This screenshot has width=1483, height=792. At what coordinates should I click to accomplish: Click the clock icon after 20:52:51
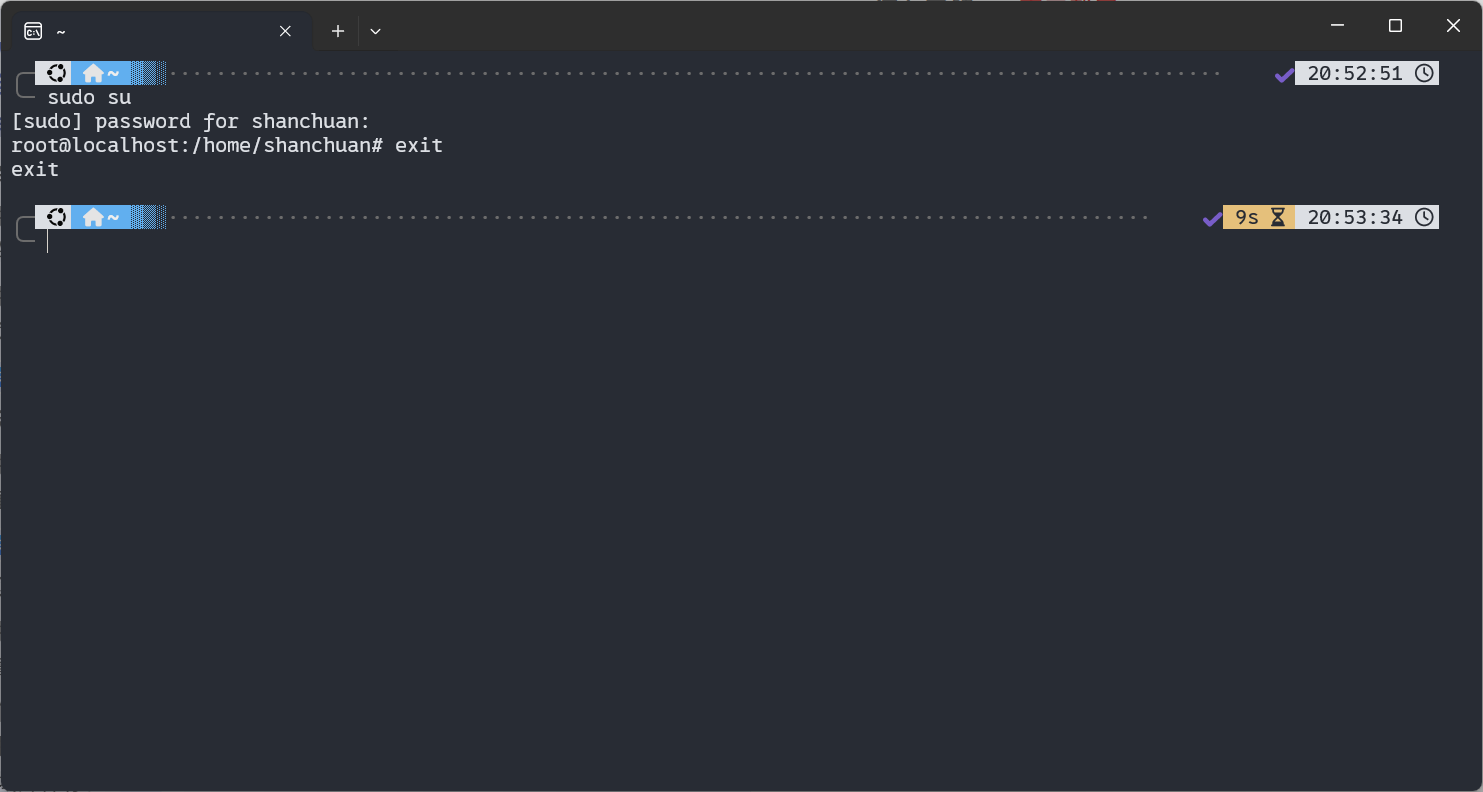click(1424, 73)
